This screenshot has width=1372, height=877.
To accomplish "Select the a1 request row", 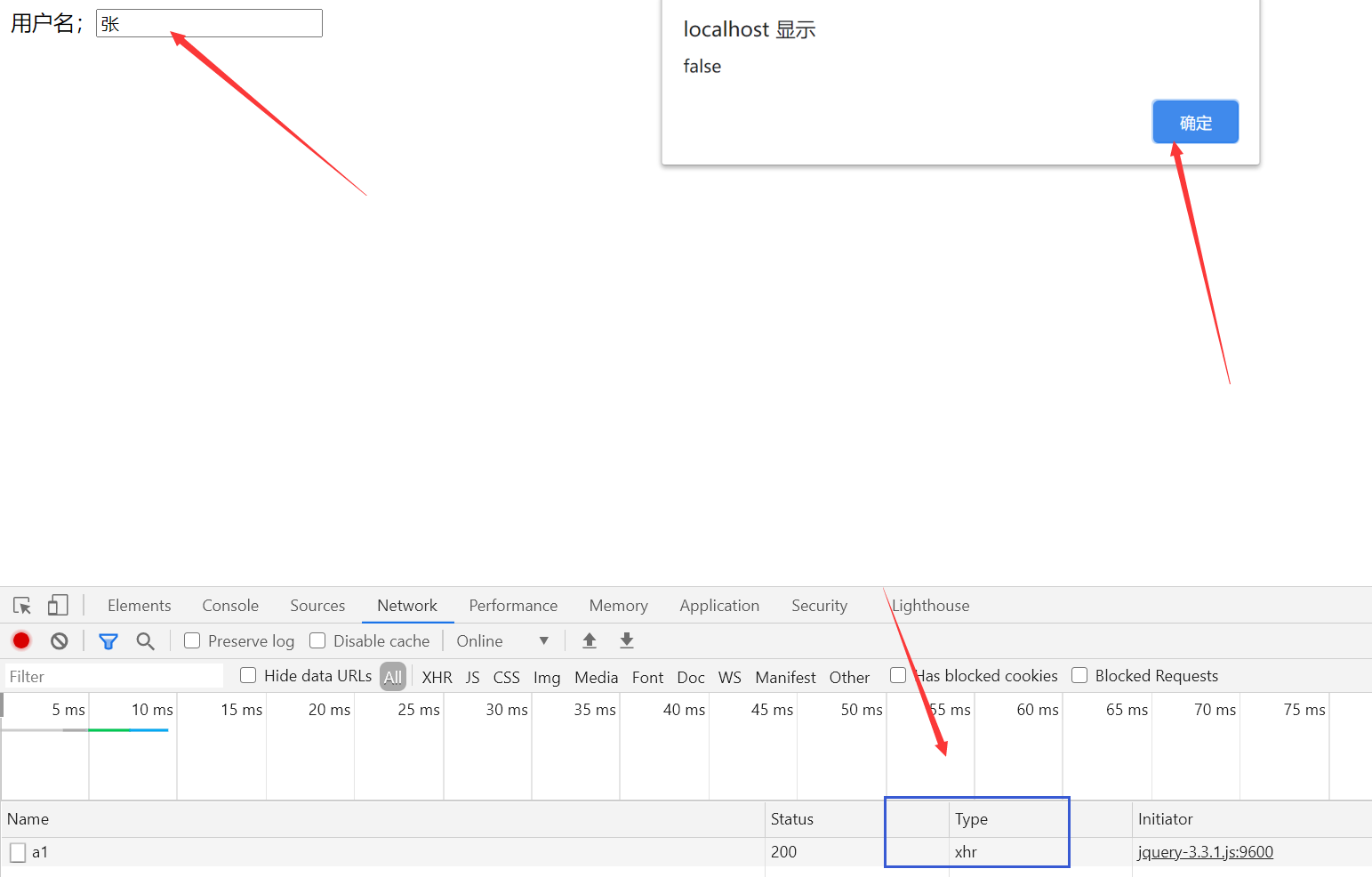I will point(686,852).
